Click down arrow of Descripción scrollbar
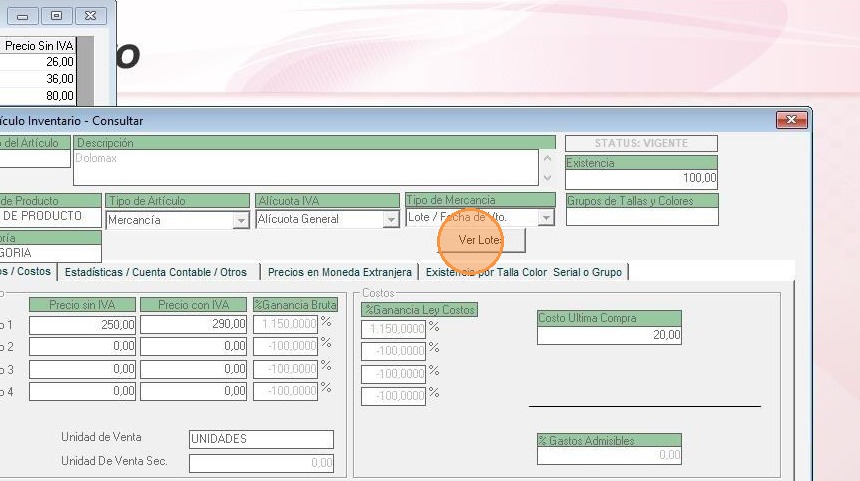Screen dimensions: 860x481 pyautogui.click(x=547, y=178)
